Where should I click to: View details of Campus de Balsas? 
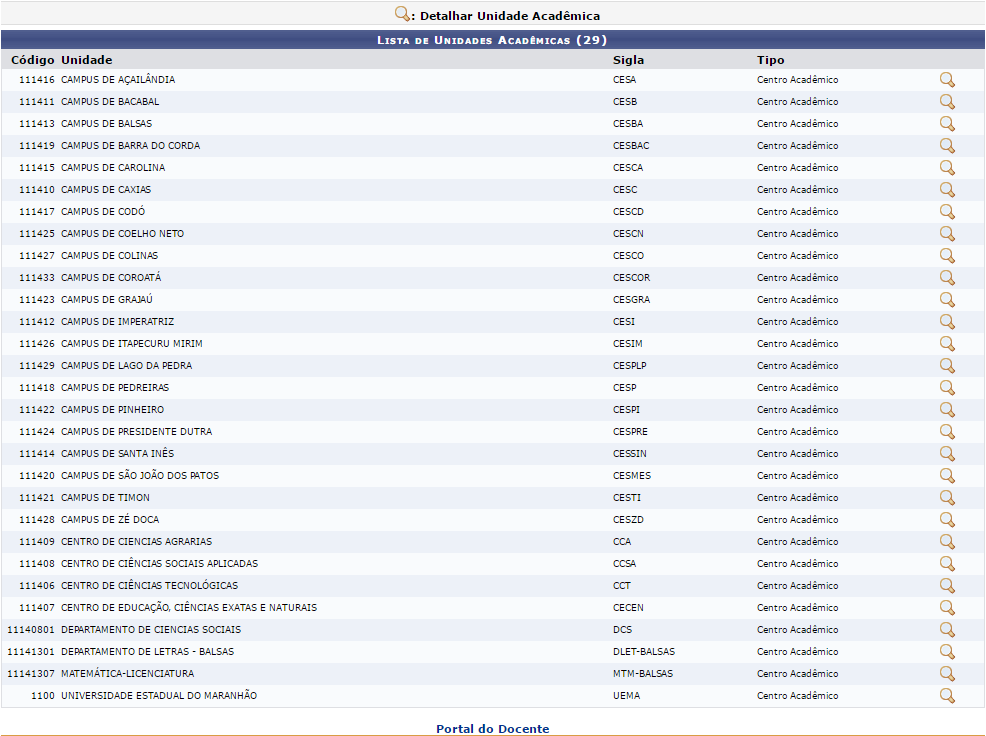(946, 124)
